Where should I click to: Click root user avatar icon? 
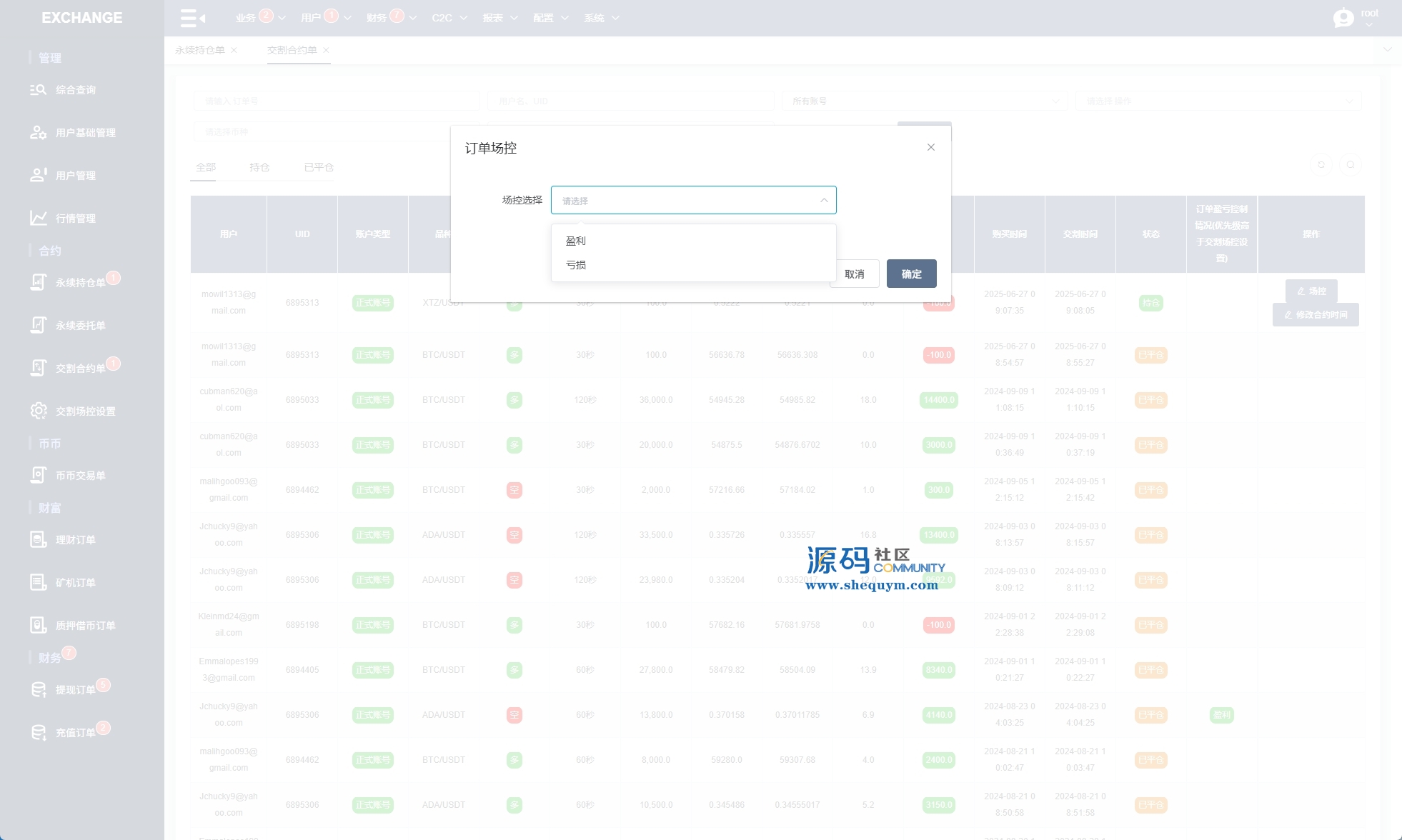tap(1343, 18)
